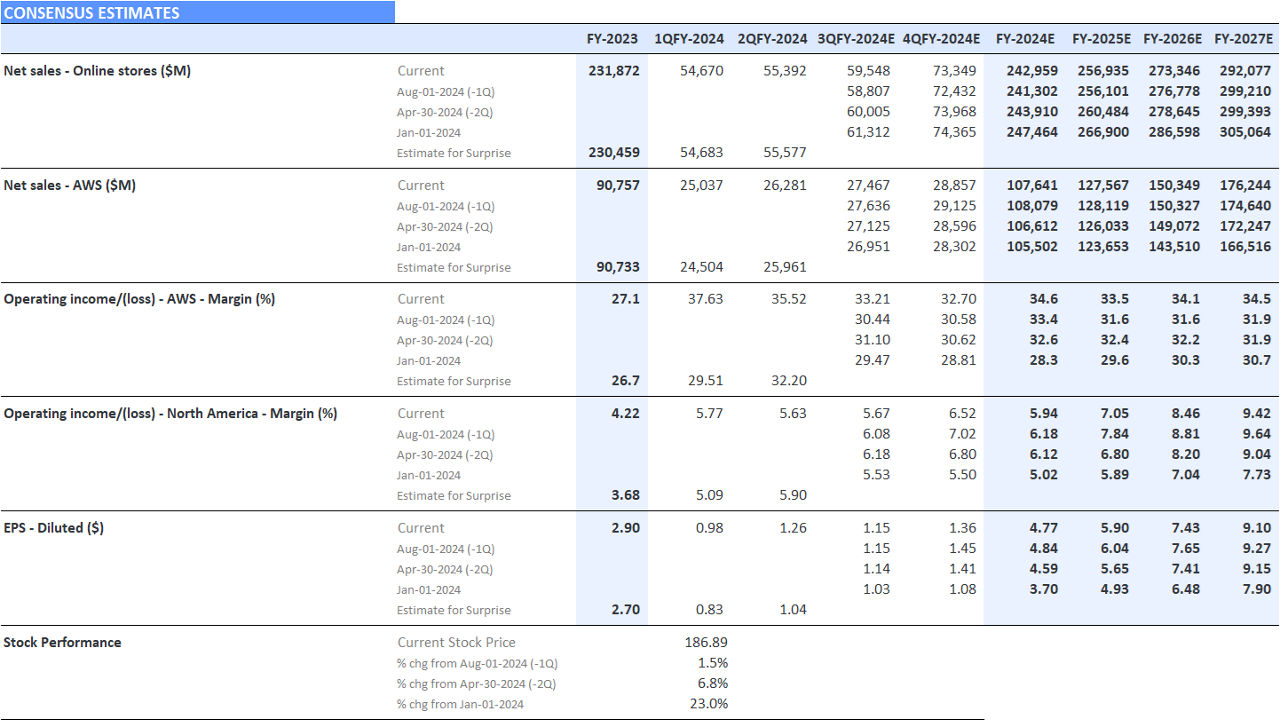Select the FY-2025E column header
The width and height of the screenshot is (1280, 720).
pyautogui.click(x=1100, y=38)
